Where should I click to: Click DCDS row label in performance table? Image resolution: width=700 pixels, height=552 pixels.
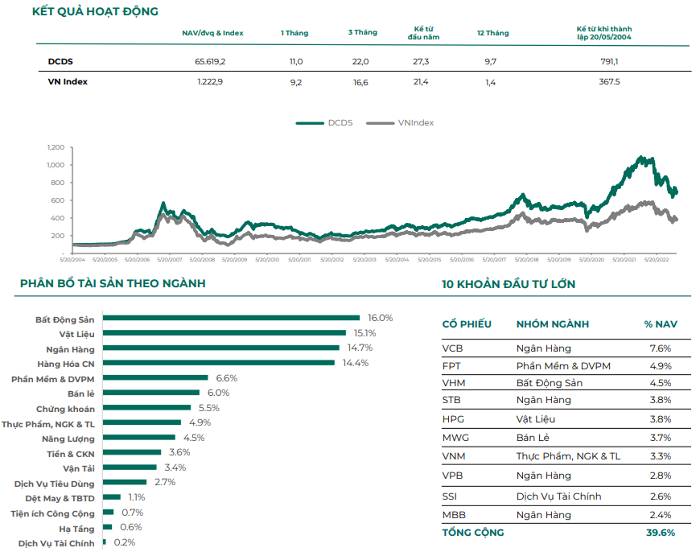pyautogui.click(x=61, y=62)
